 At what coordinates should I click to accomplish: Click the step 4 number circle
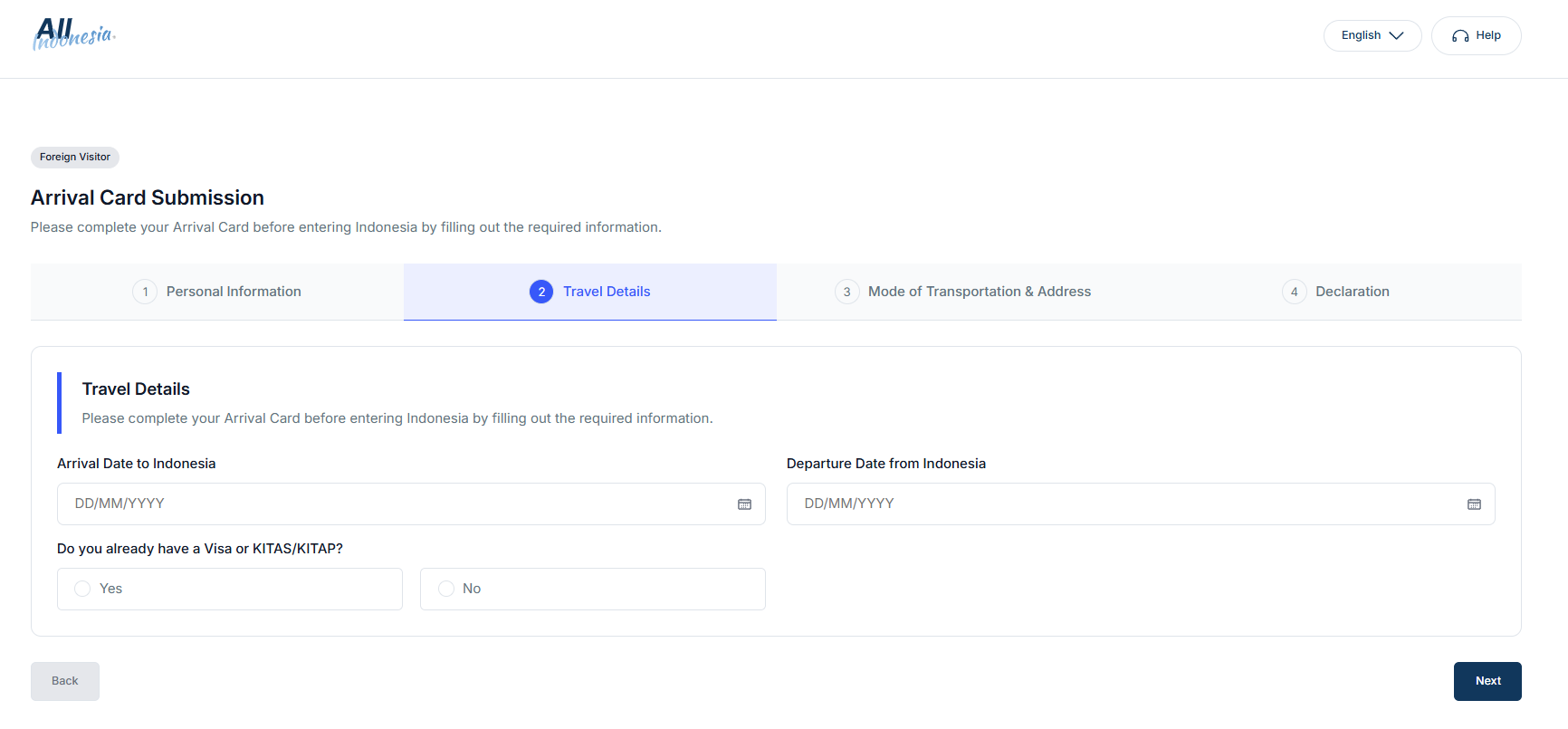1294,292
